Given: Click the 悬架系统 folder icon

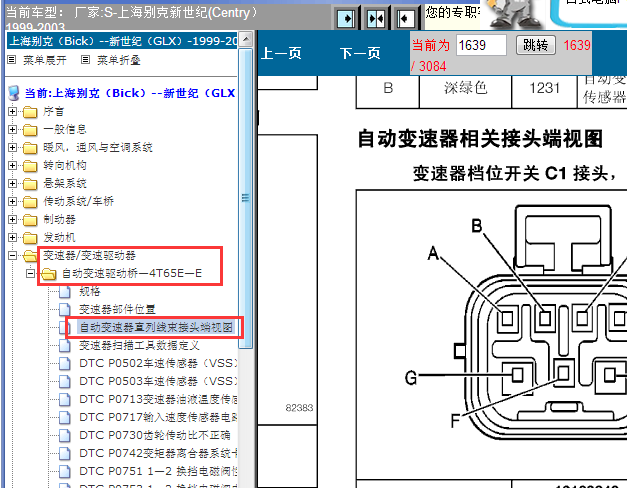Looking at the screenshot, I should 30,184.
